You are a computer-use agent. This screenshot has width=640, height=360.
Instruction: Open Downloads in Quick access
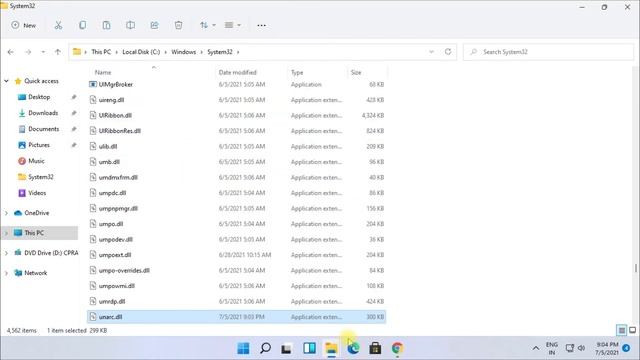tap(43, 113)
